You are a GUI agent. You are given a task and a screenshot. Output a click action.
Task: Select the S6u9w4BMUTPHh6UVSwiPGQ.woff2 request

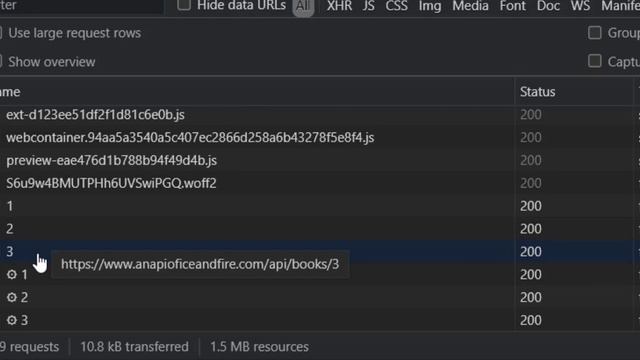tap(111, 183)
